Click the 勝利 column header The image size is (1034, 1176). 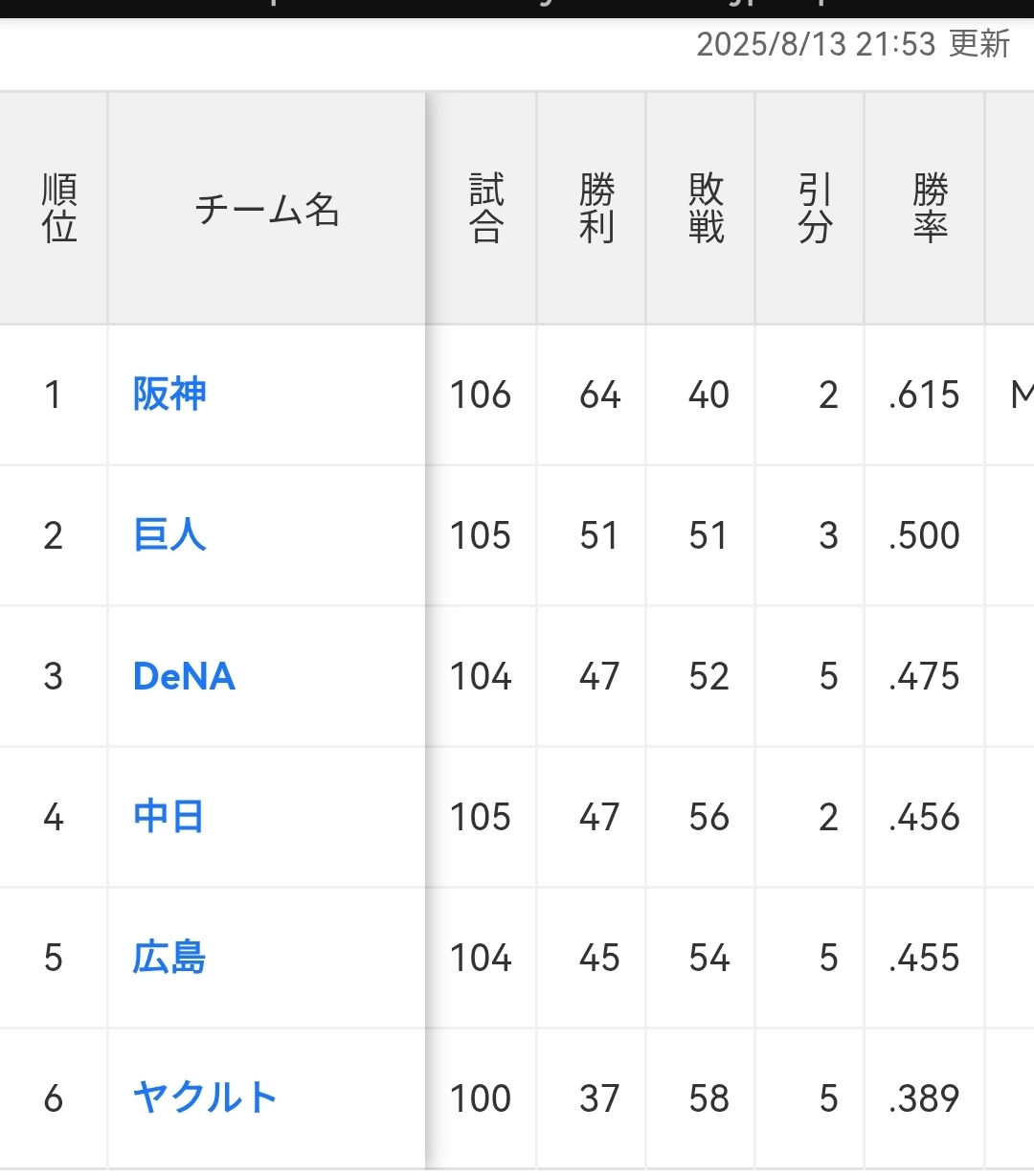(596, 209)
